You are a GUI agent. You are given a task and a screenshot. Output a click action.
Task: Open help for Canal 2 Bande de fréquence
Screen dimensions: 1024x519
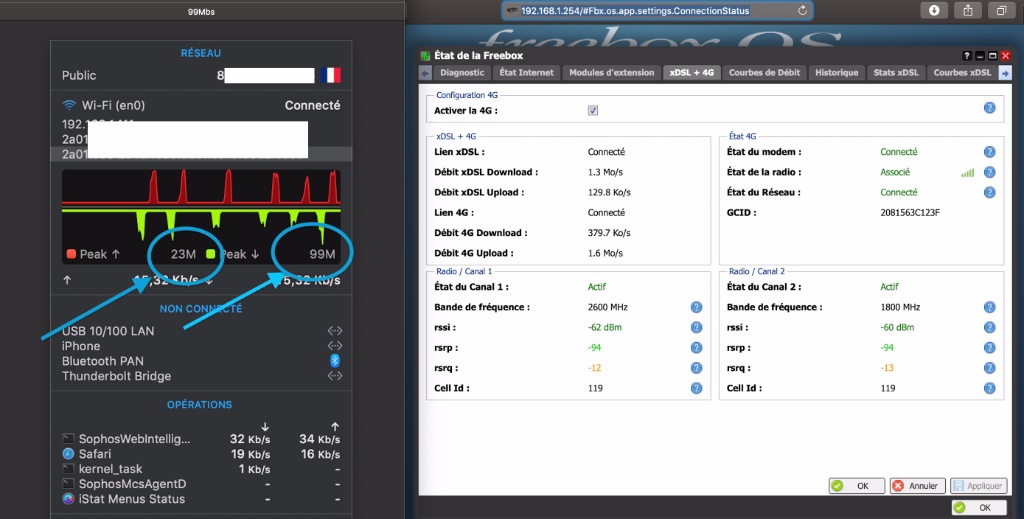[989, 307]
